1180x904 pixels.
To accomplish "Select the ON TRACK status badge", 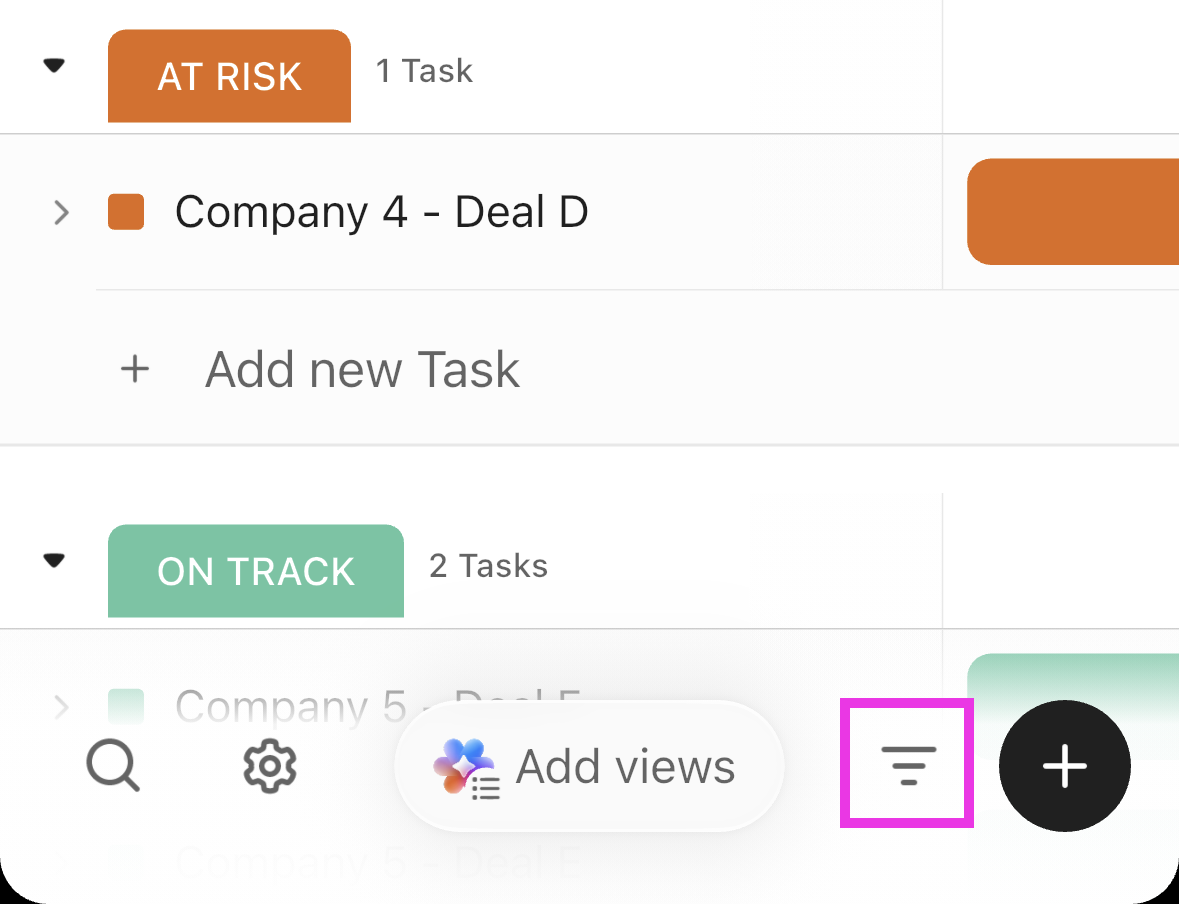I will (255, 570).
